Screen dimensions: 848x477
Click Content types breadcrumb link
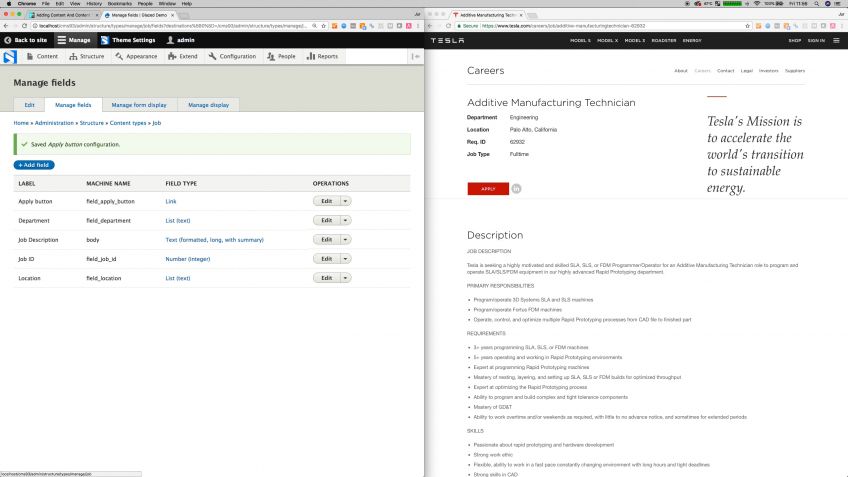128,123
